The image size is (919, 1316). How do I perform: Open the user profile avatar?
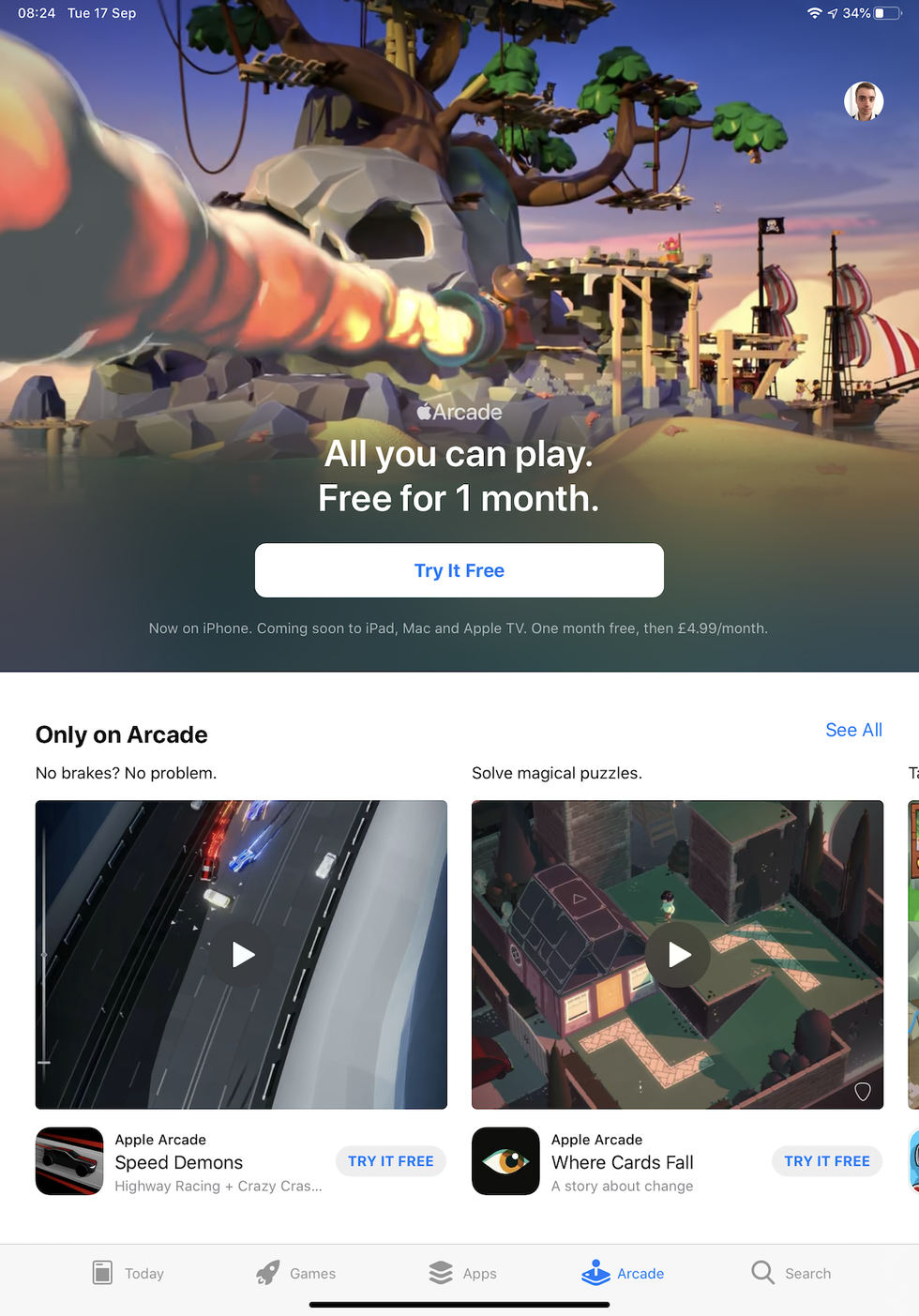point(864,101)
